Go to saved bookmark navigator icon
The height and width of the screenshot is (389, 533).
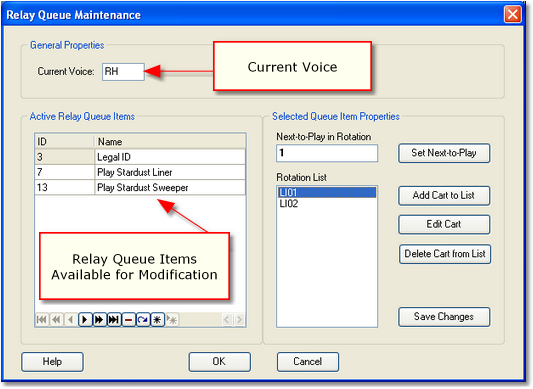pos(172,320)
